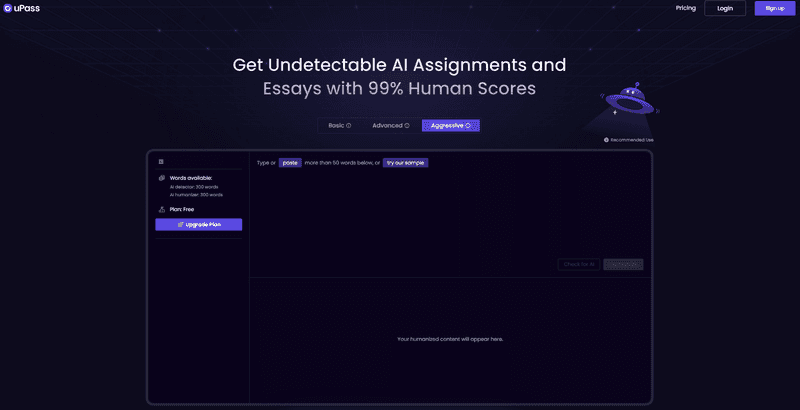Click the info icon beside Advanced
Image resolution: width=800 pixels, height=410 pixels.
click(407, 126)
